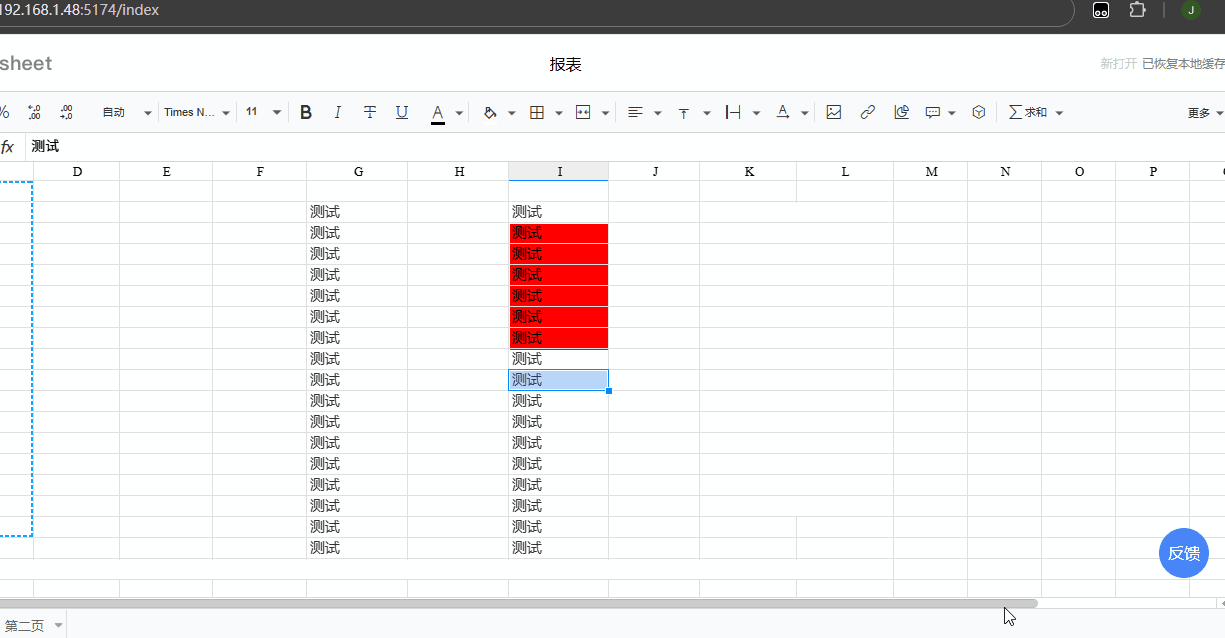1225x638 pixels.
Task: Click the blue-highlighted selected 测试 cell
Action: click(x=559, y=380)
